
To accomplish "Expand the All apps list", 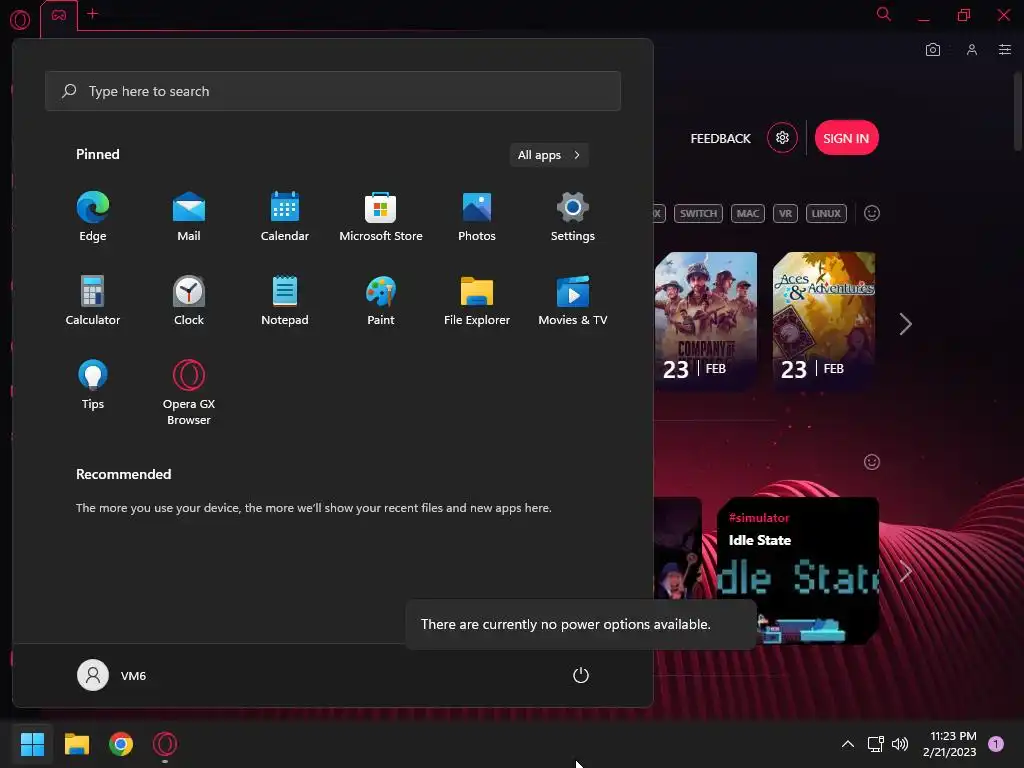I will click(549, 155).
